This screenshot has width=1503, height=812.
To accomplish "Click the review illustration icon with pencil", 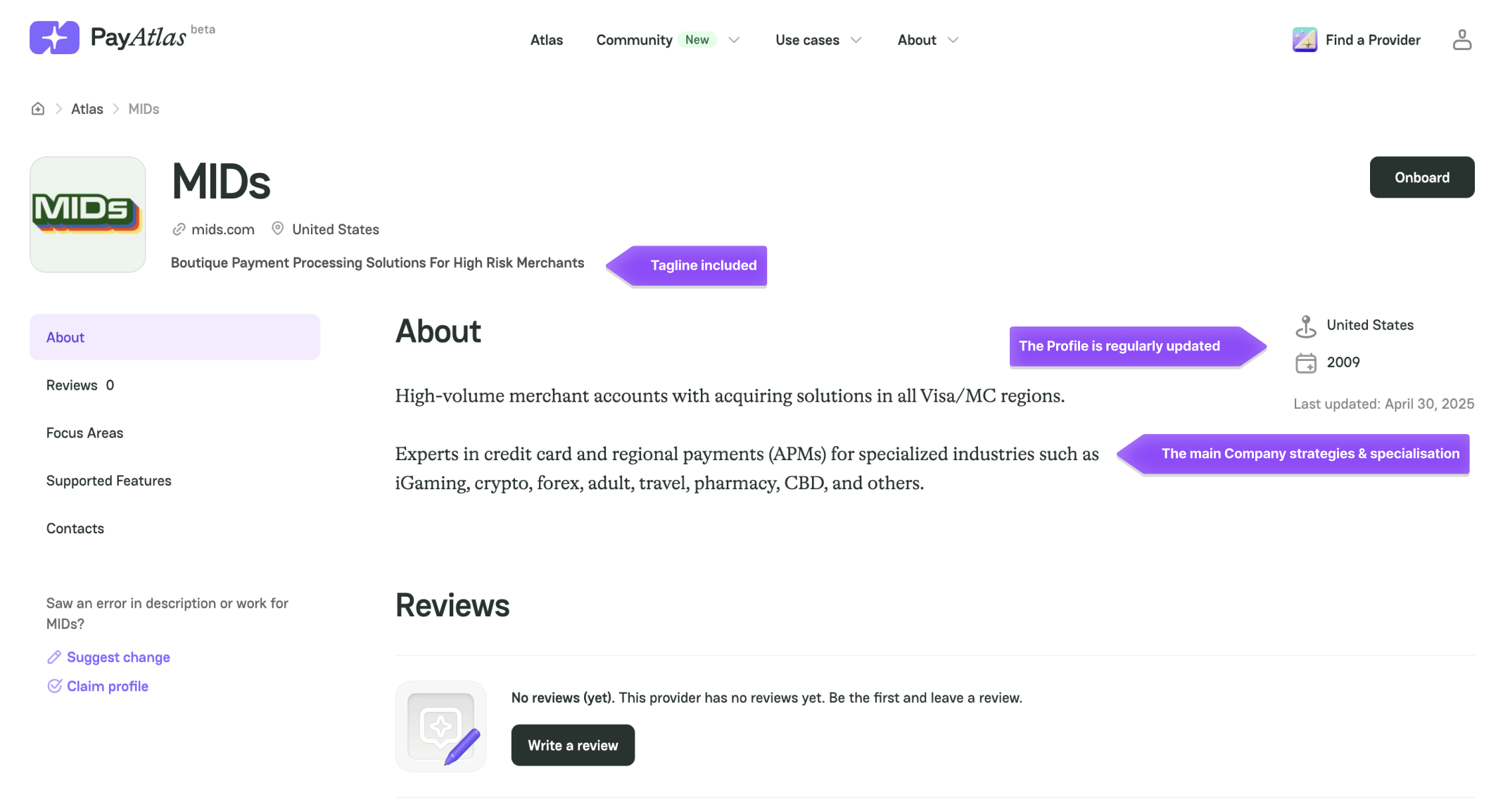I will [441, 726].
